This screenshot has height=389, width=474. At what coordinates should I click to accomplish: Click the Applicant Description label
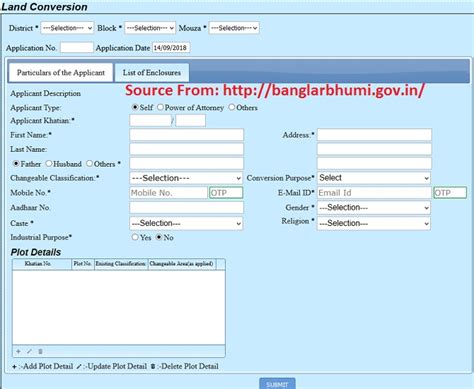[46, 93]
